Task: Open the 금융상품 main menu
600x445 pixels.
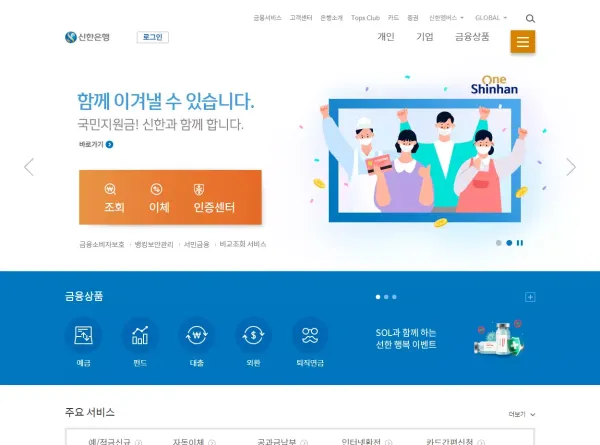Action: [472, 37]
